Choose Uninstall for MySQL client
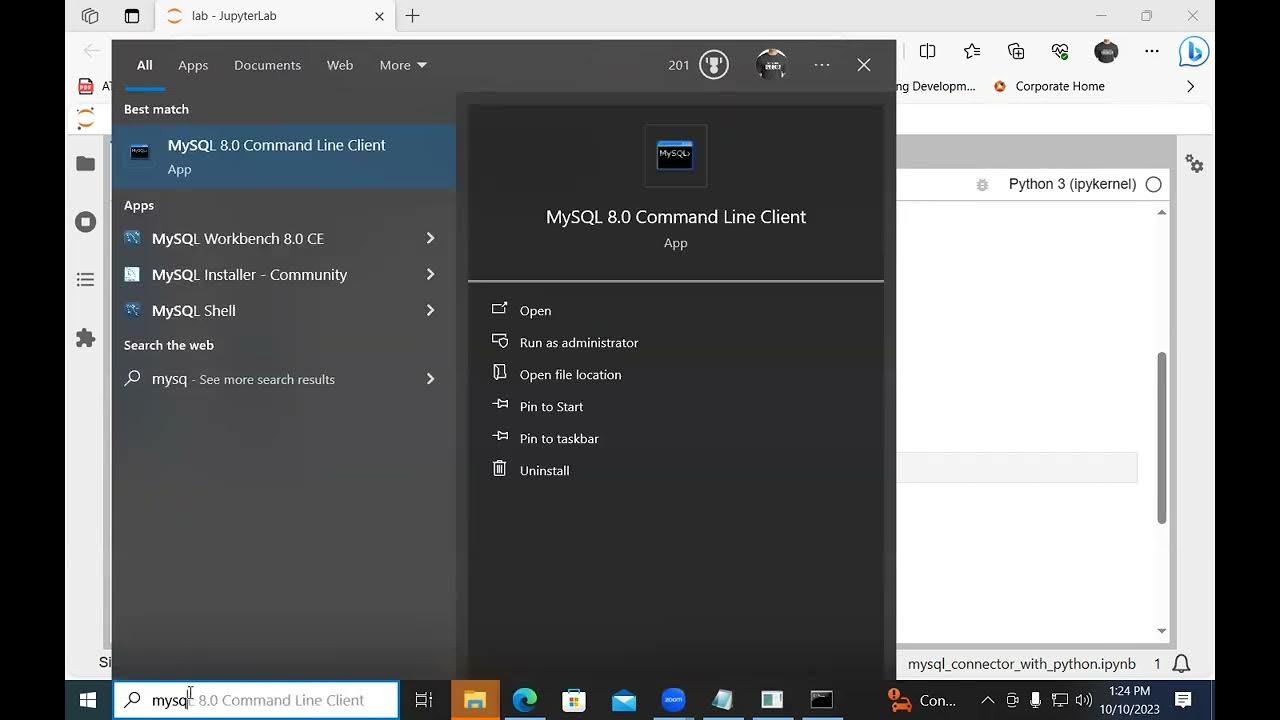Image resolution: width=1280 pixels, height=720 pixels. (544, 471)
